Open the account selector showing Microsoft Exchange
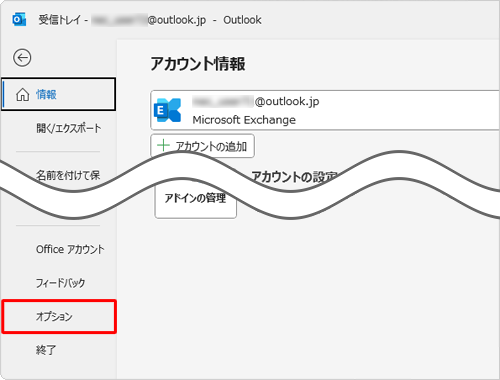Image resolution: width=500 pixels, height=380 pixels. click(325, 110)
